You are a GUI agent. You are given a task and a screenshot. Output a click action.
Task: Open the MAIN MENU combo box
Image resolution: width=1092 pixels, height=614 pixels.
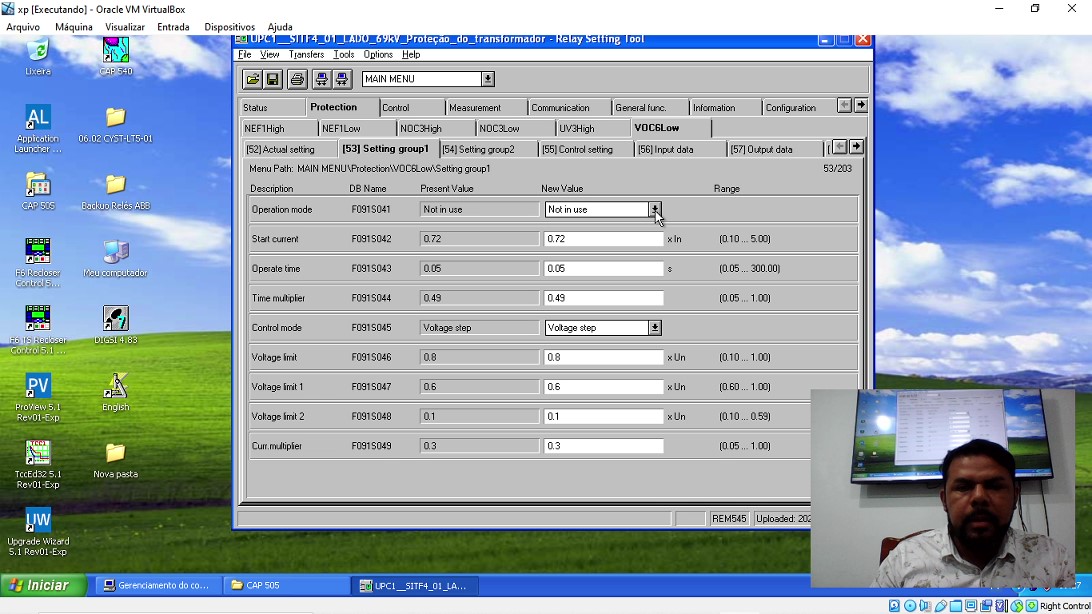coord(487,79)
